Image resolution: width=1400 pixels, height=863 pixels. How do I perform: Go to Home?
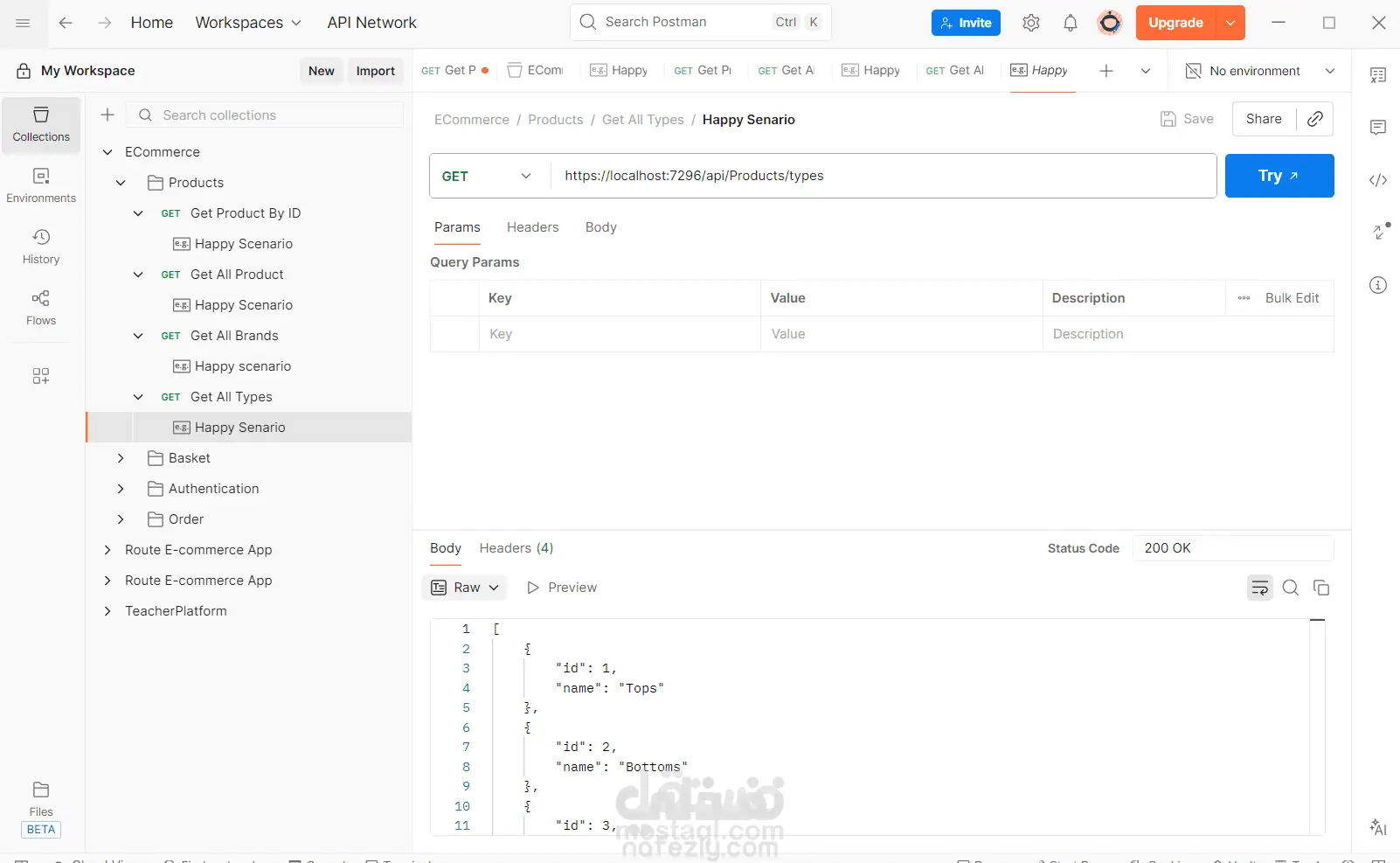pyautogui.click(x=152, y=23)
